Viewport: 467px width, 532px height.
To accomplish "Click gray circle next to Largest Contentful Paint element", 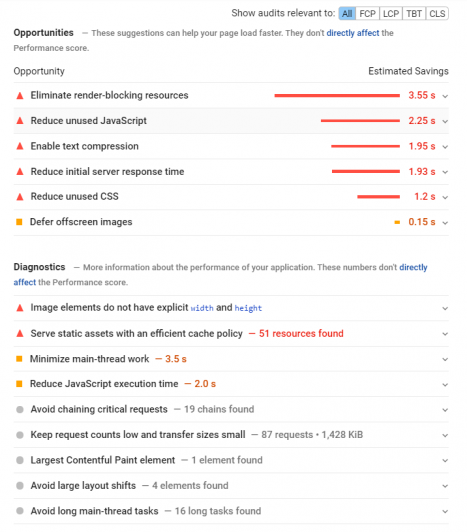I will [20, 460].
